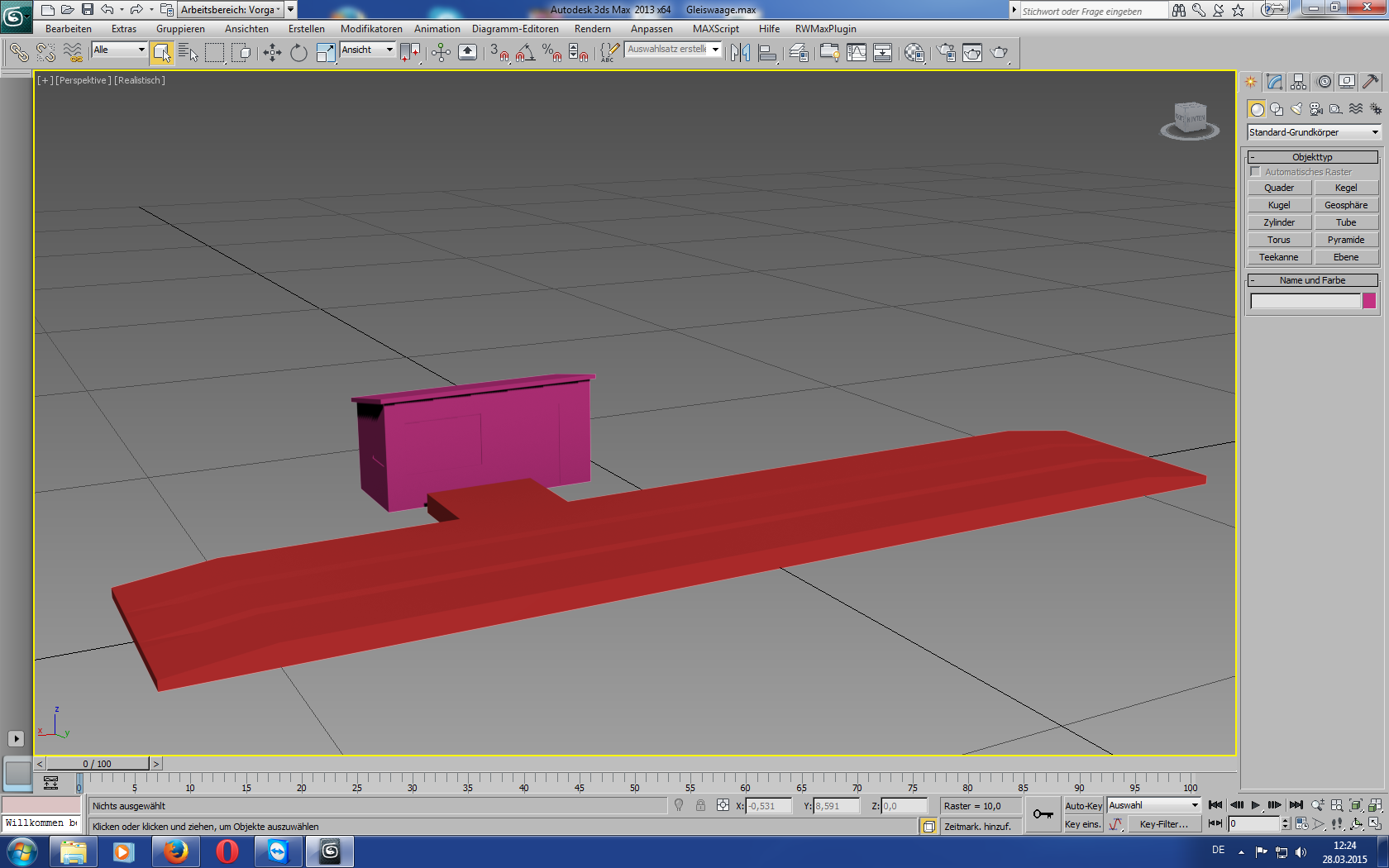Click the Teekanne button
Viewport: 1389px width, 868px height.
1279,257
